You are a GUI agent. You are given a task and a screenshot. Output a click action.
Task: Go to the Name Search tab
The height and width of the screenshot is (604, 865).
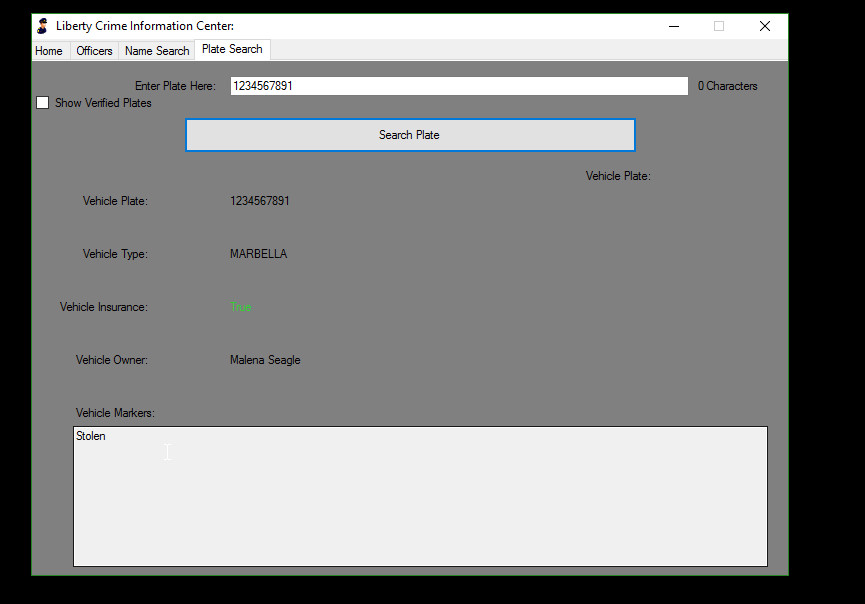(157, 51)
